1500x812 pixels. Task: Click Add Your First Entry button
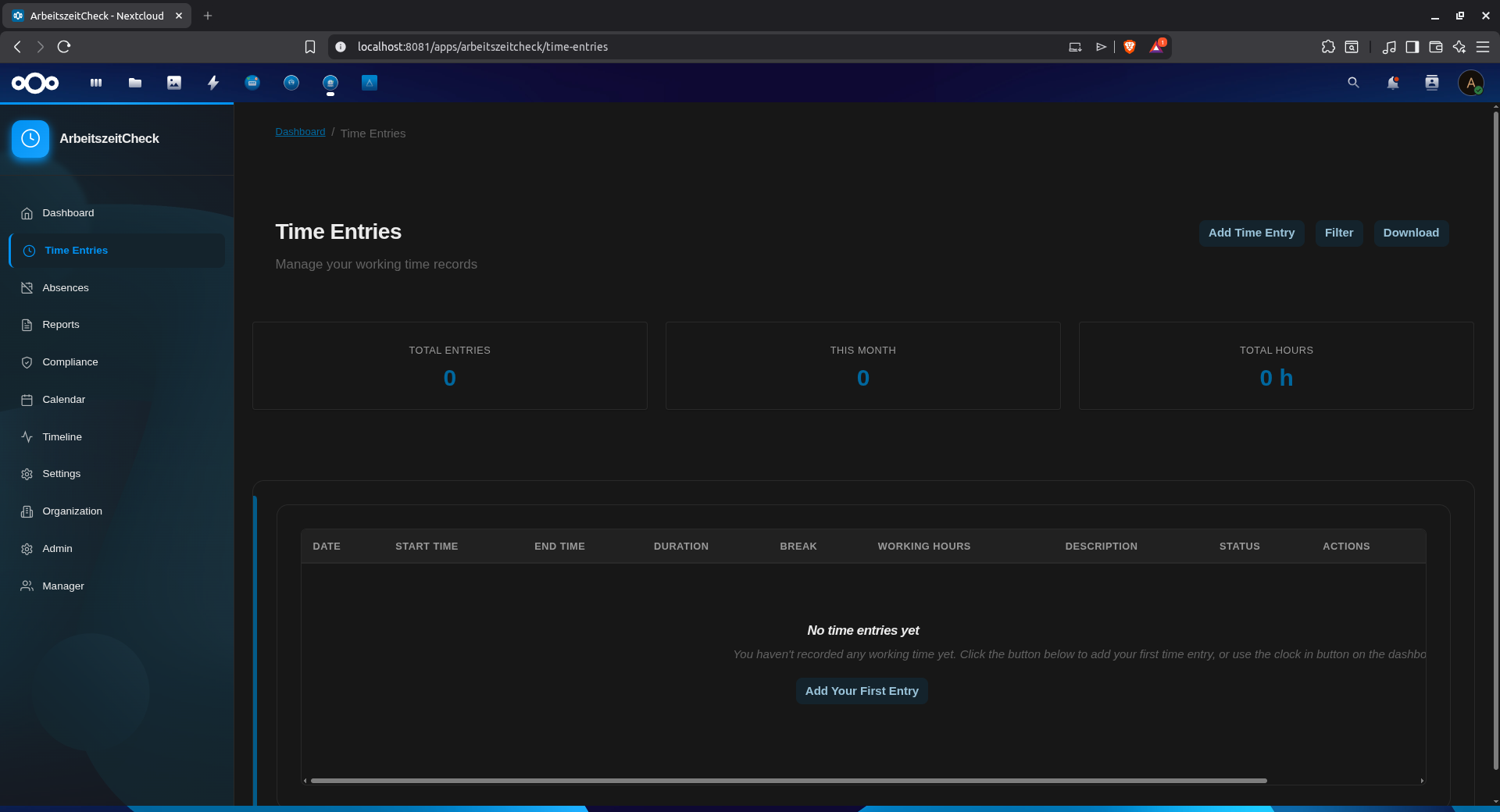pyautogui.click(x=861, y=691)
